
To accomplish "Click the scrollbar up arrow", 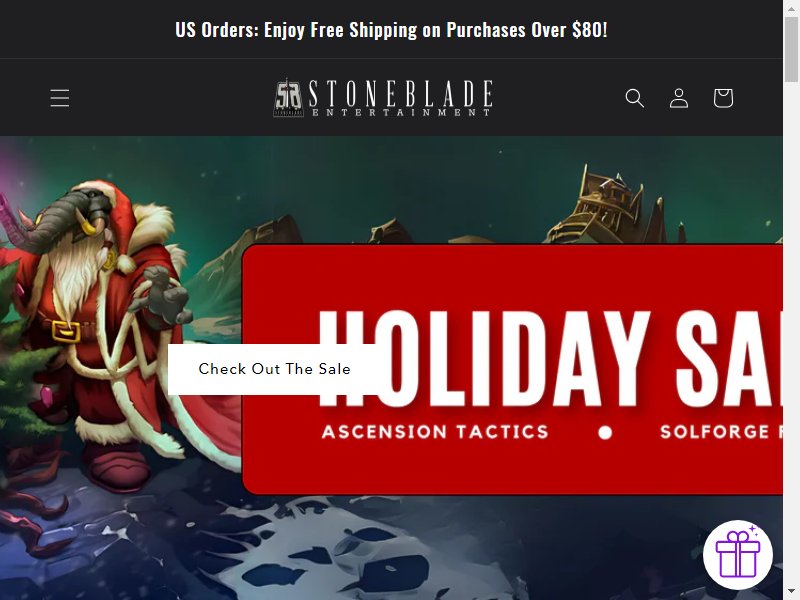I will coord(791,7).
